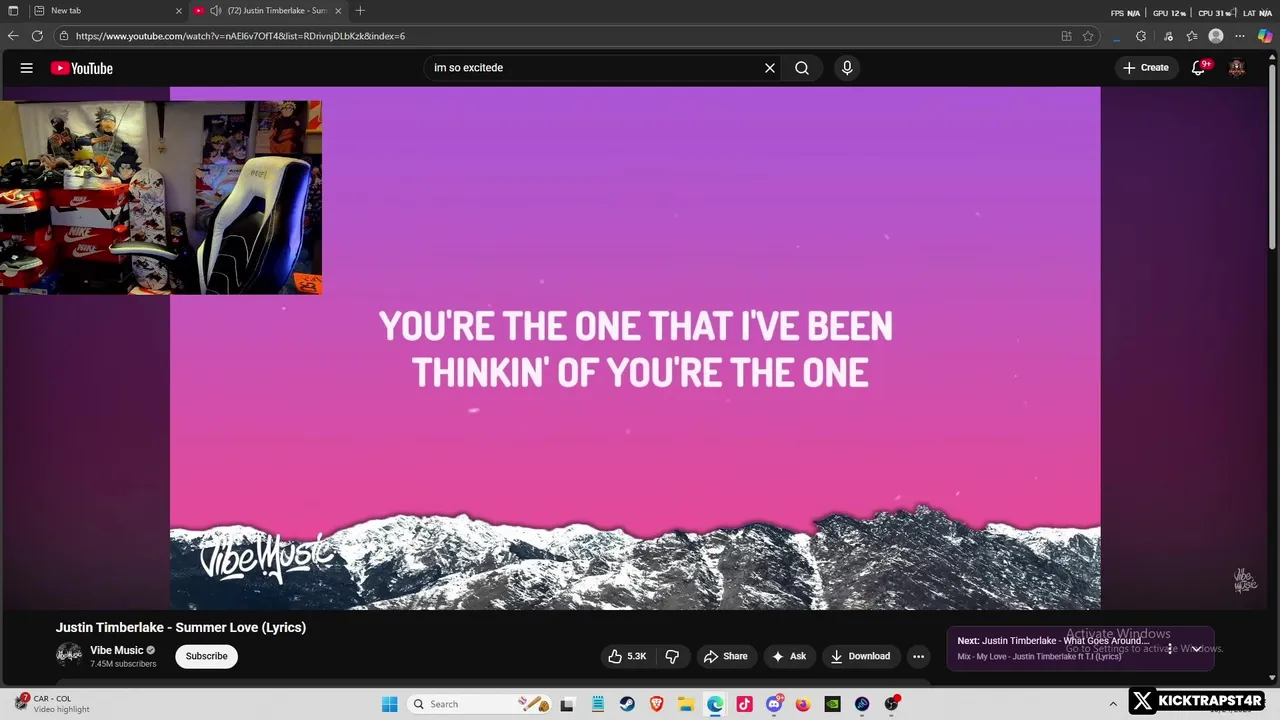Image resolution: width=1280 pixels, height=720 pixels.
Task: Launch Brave browser from the taskbar
Action: click(x=656, y=704)
